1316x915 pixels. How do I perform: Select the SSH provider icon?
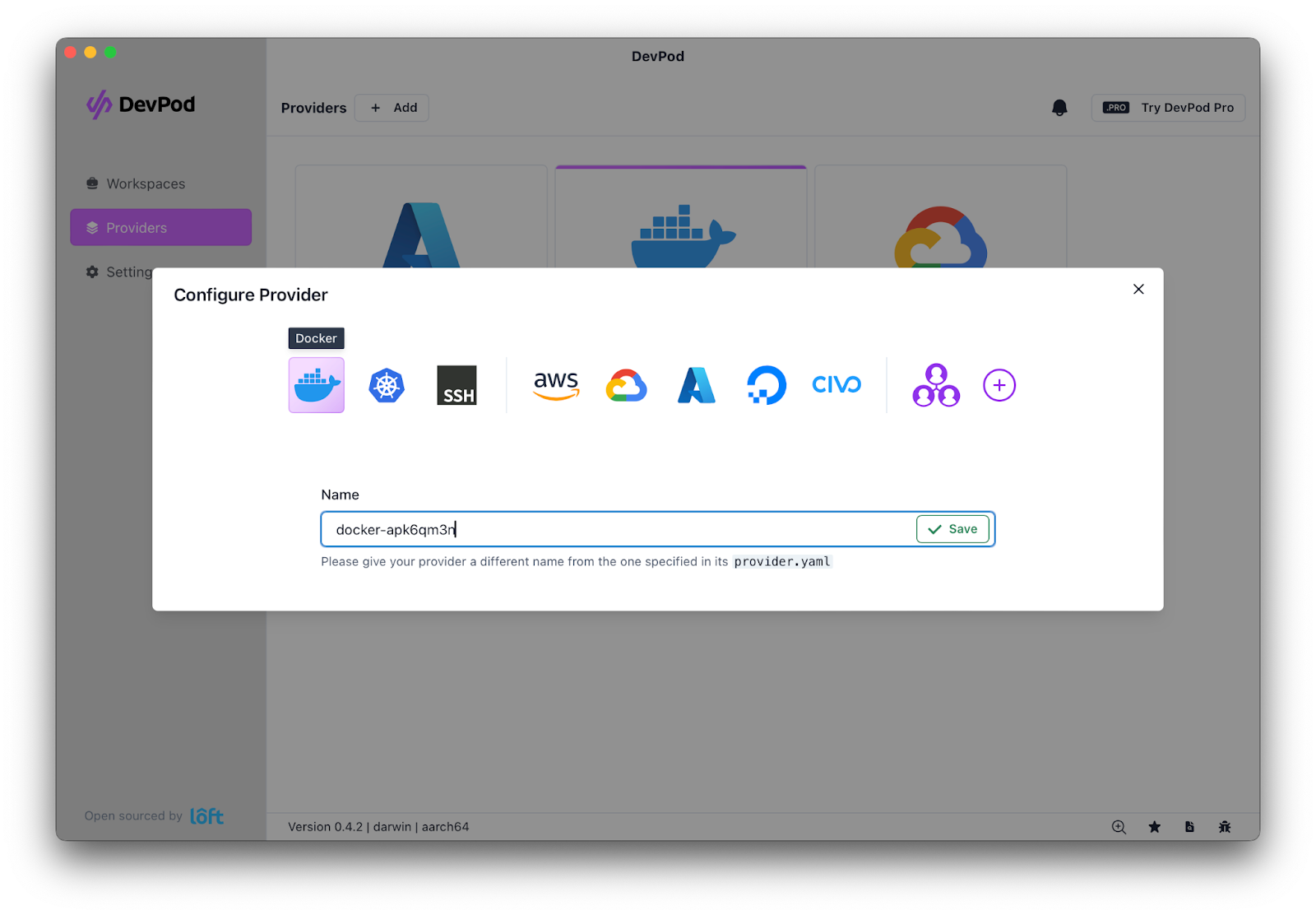[x=456, y=385]
